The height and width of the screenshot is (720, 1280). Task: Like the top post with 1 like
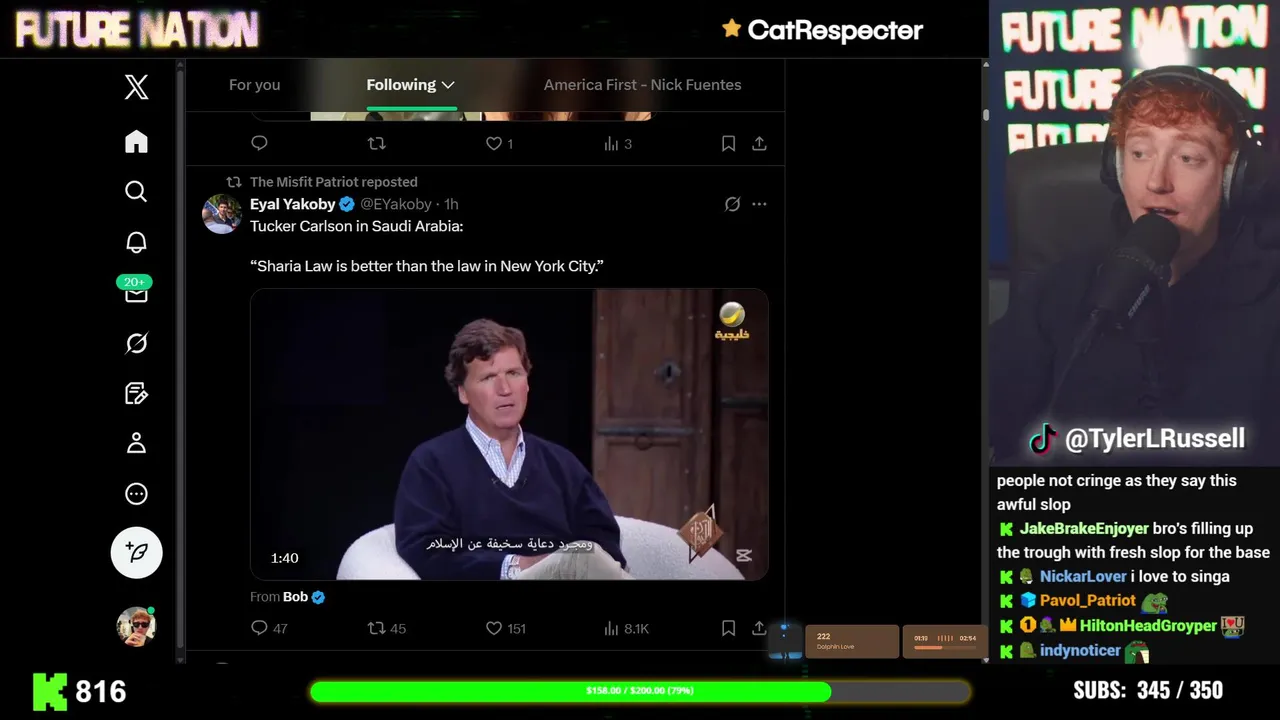click(x=499, y=144)
